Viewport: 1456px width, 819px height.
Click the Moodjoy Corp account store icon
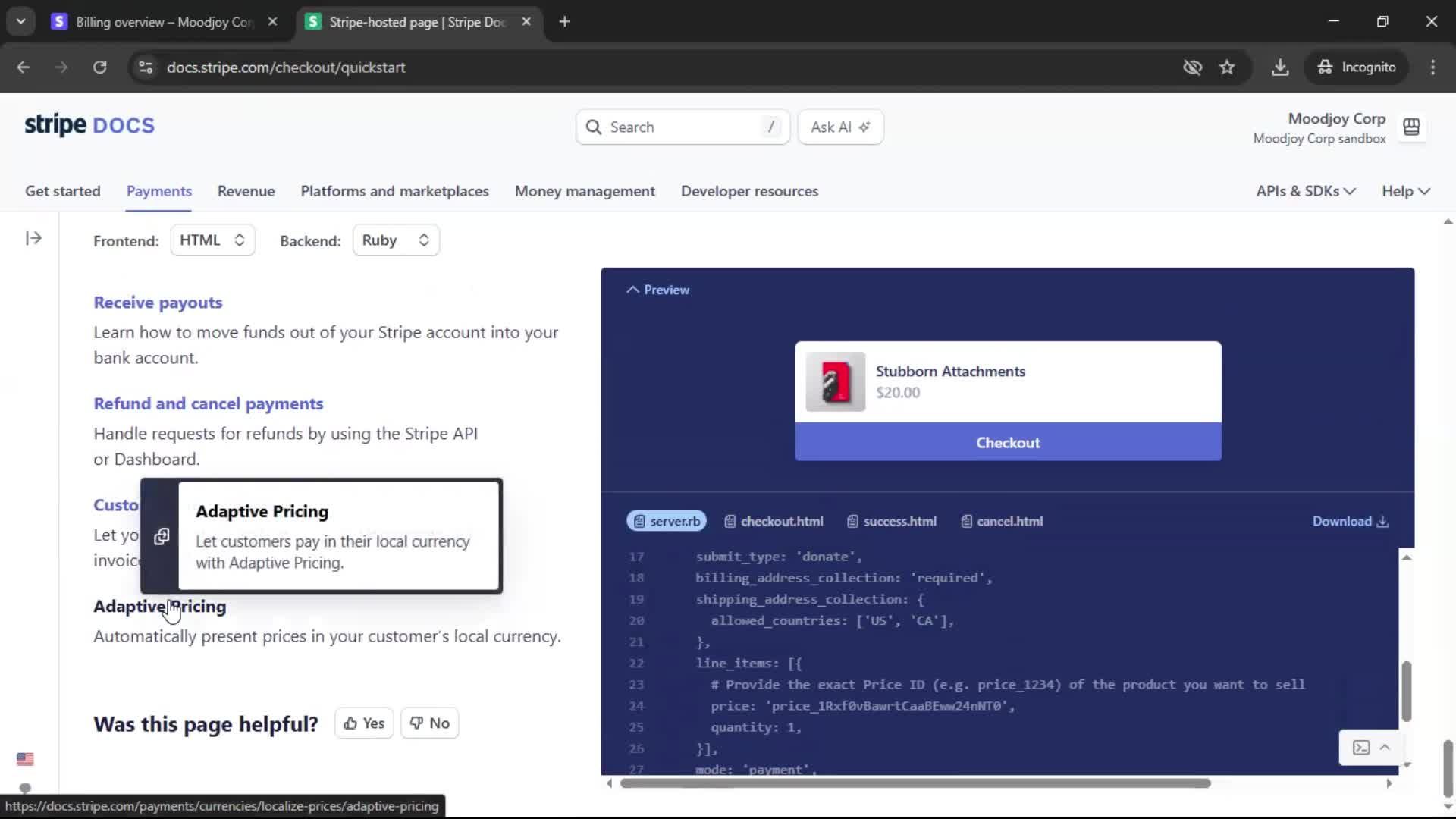pyautogui.click(x=1411, y=127)
